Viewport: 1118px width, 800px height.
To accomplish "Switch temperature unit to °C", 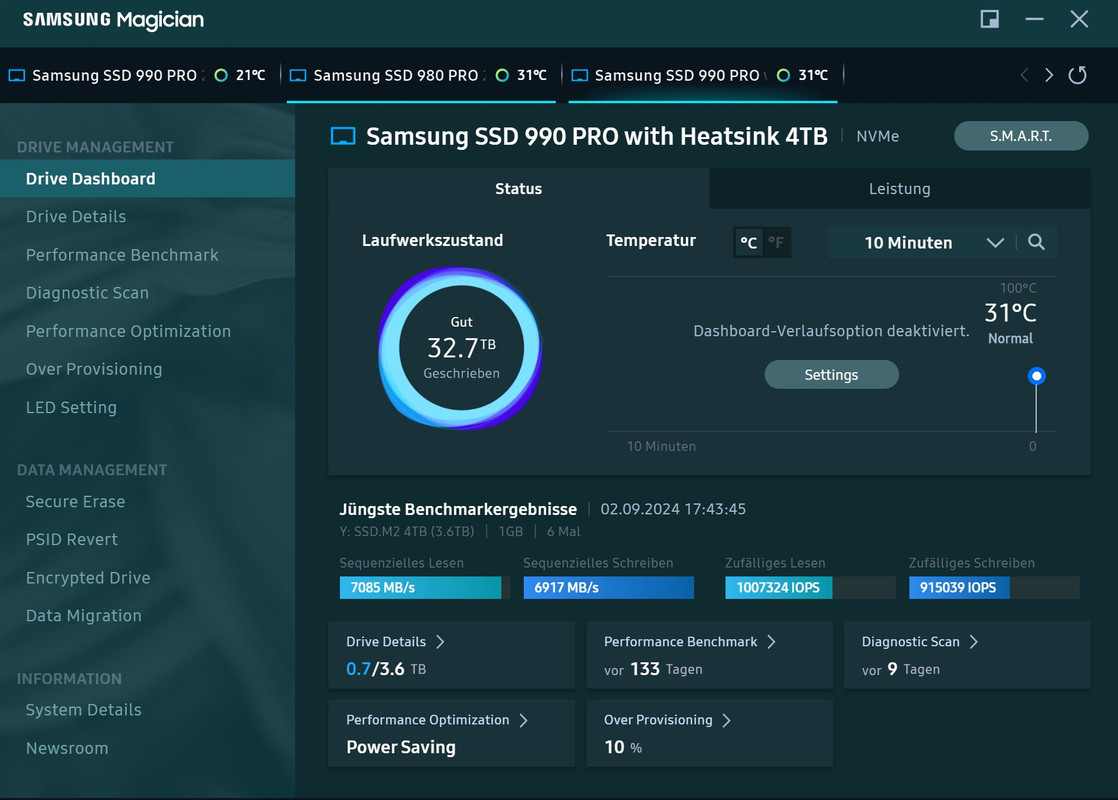I will (749, 242).
